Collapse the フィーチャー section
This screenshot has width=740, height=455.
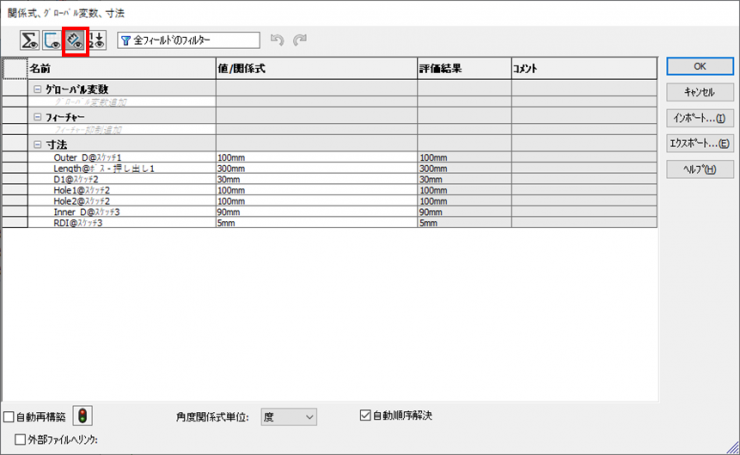pos(38,117)
